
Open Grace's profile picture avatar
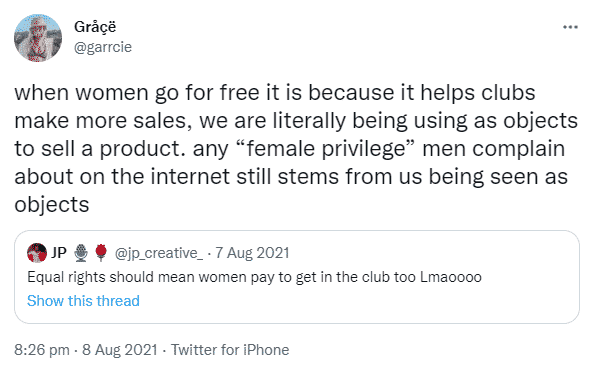[38, 38]
